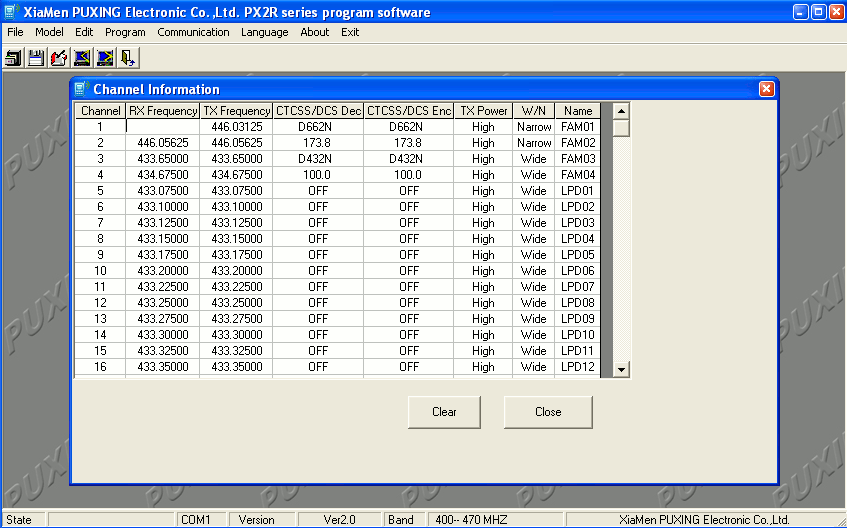
Task: Close the Channel Information window via red X
Action: pyautogui.click(x=767, y=89)
